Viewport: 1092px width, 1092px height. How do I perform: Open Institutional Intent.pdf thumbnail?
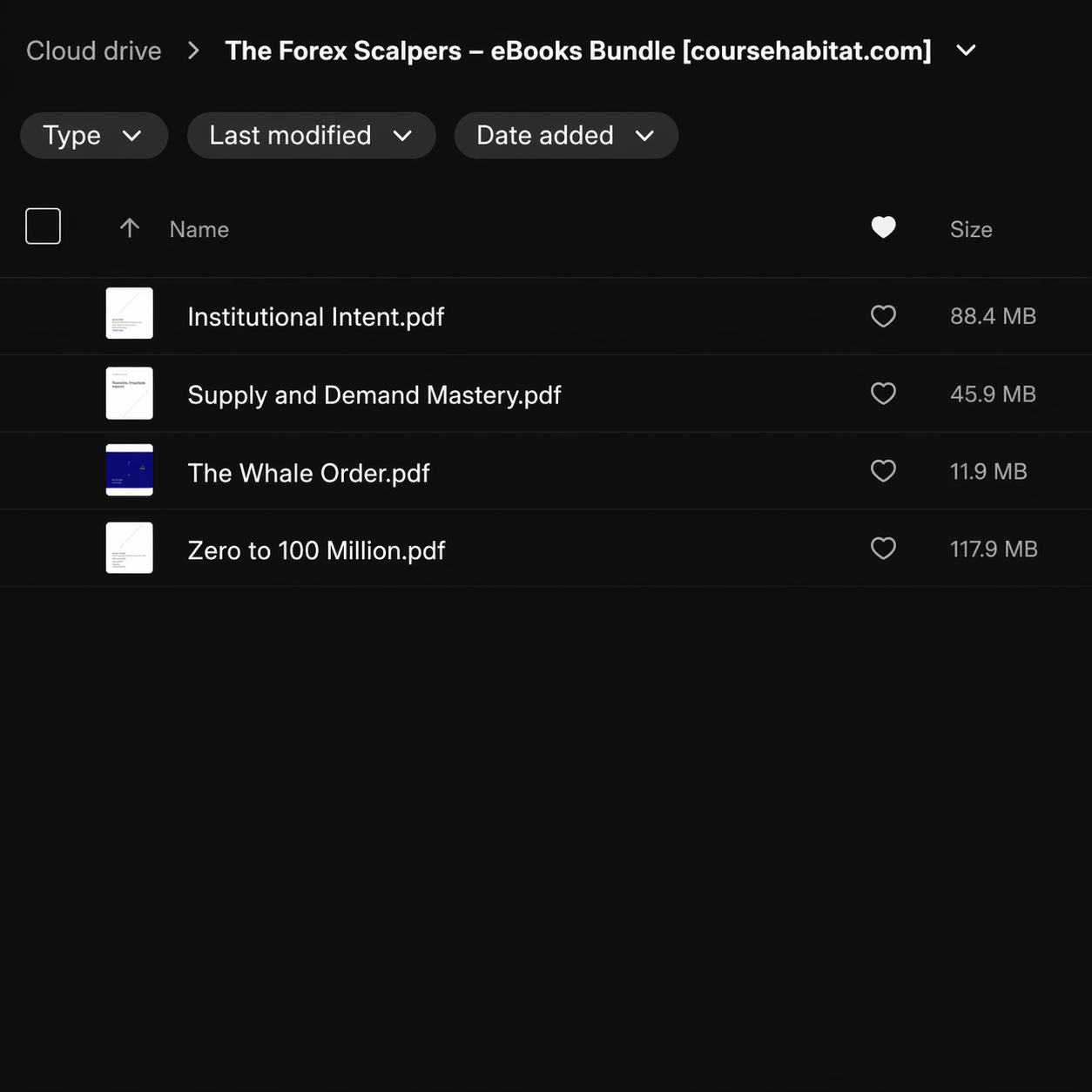[130, 313]
